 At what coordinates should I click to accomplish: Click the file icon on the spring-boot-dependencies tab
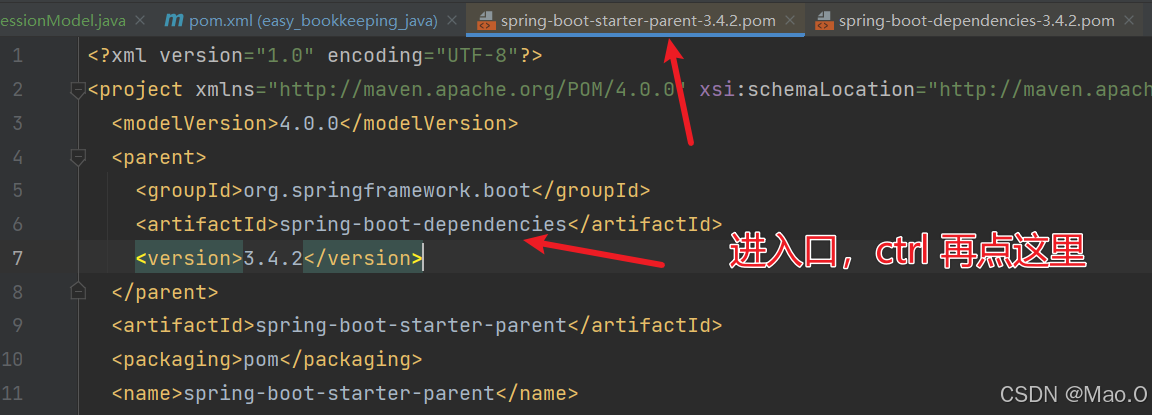coord(824,21)
